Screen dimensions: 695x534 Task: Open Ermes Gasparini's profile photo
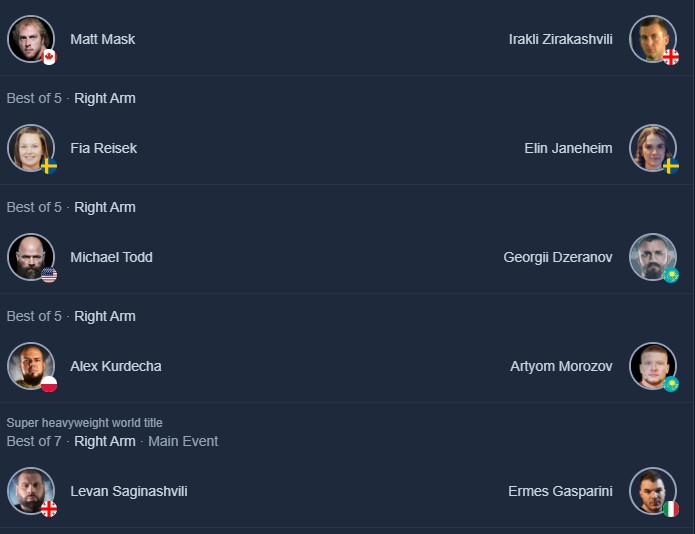(652, 491)
